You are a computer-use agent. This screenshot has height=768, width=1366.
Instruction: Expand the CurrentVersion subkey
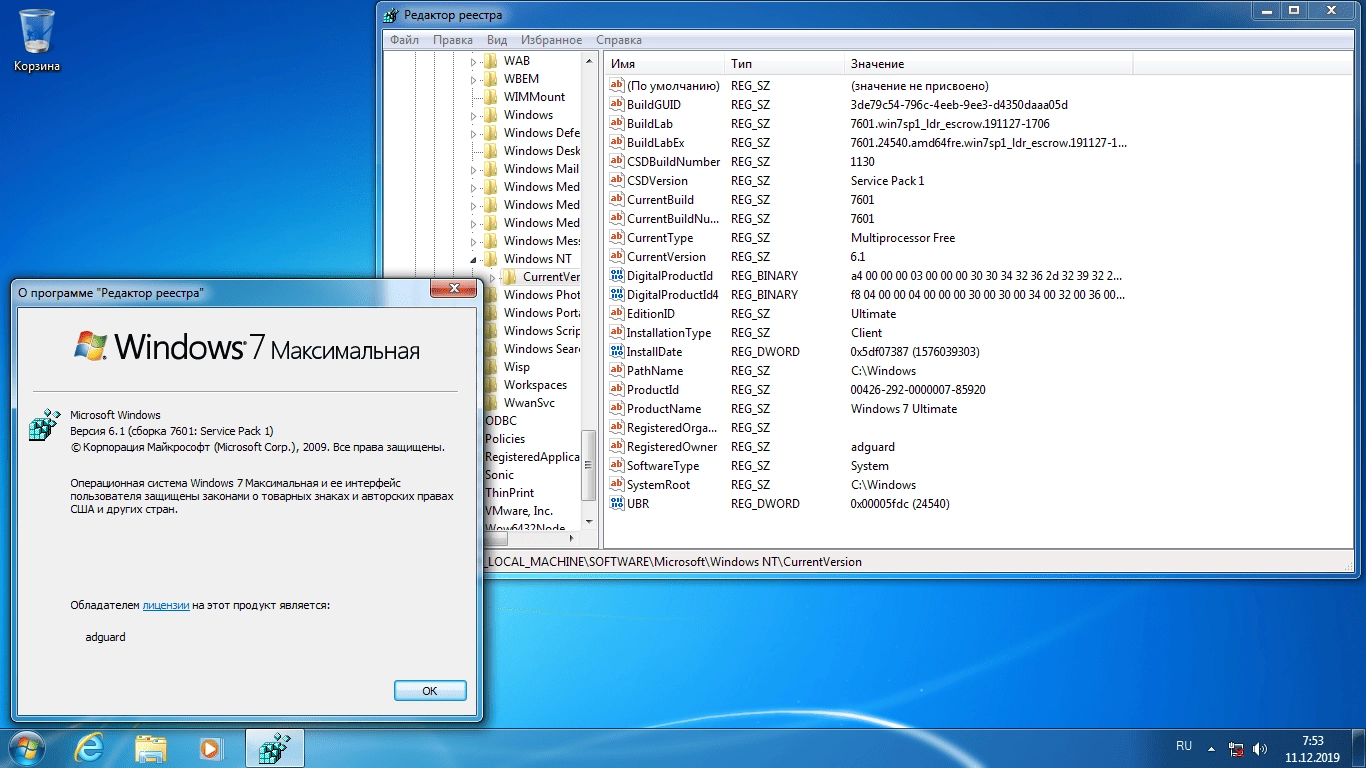(492, 277)
